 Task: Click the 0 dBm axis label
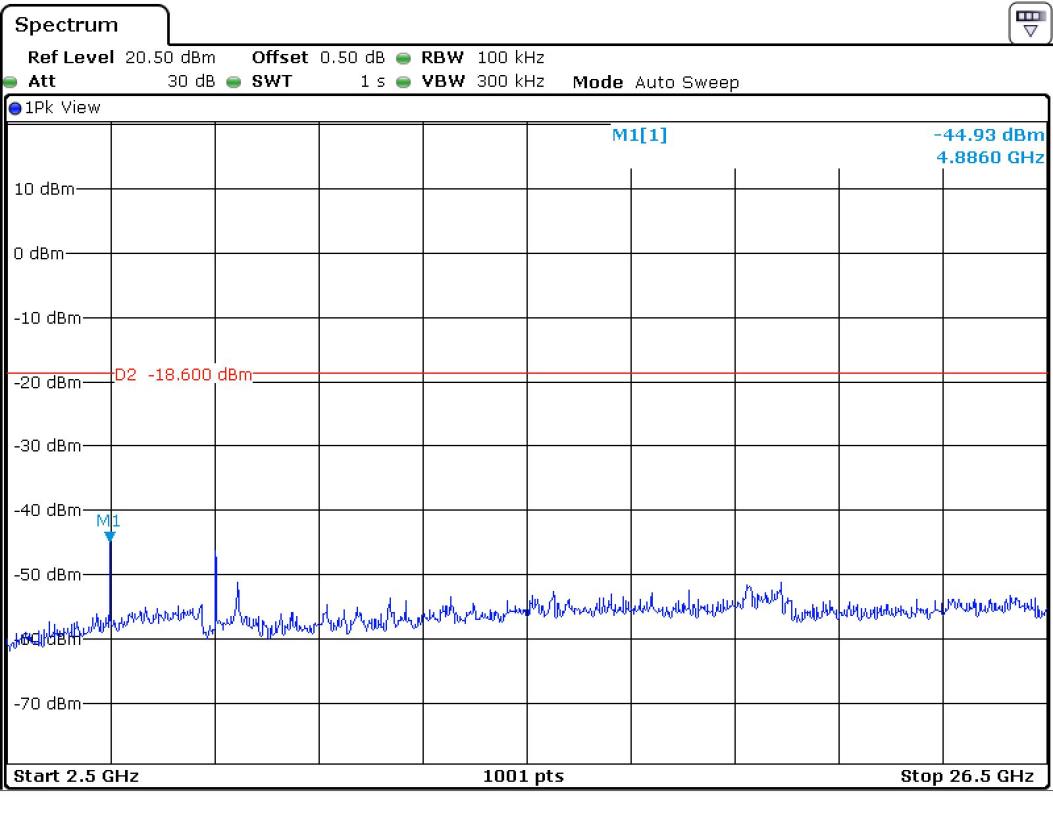point(39,254)
